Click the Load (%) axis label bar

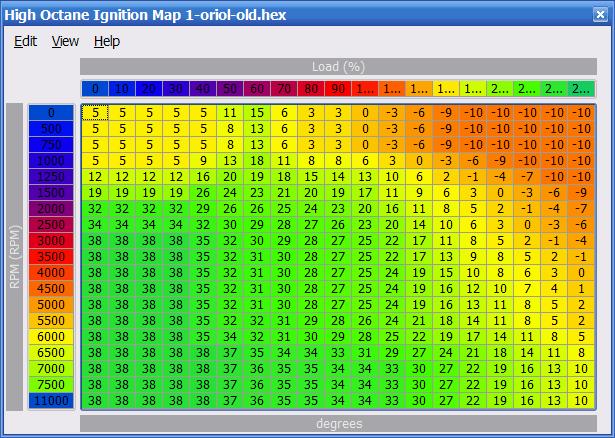pyautogui.click(x=338, y=67)
